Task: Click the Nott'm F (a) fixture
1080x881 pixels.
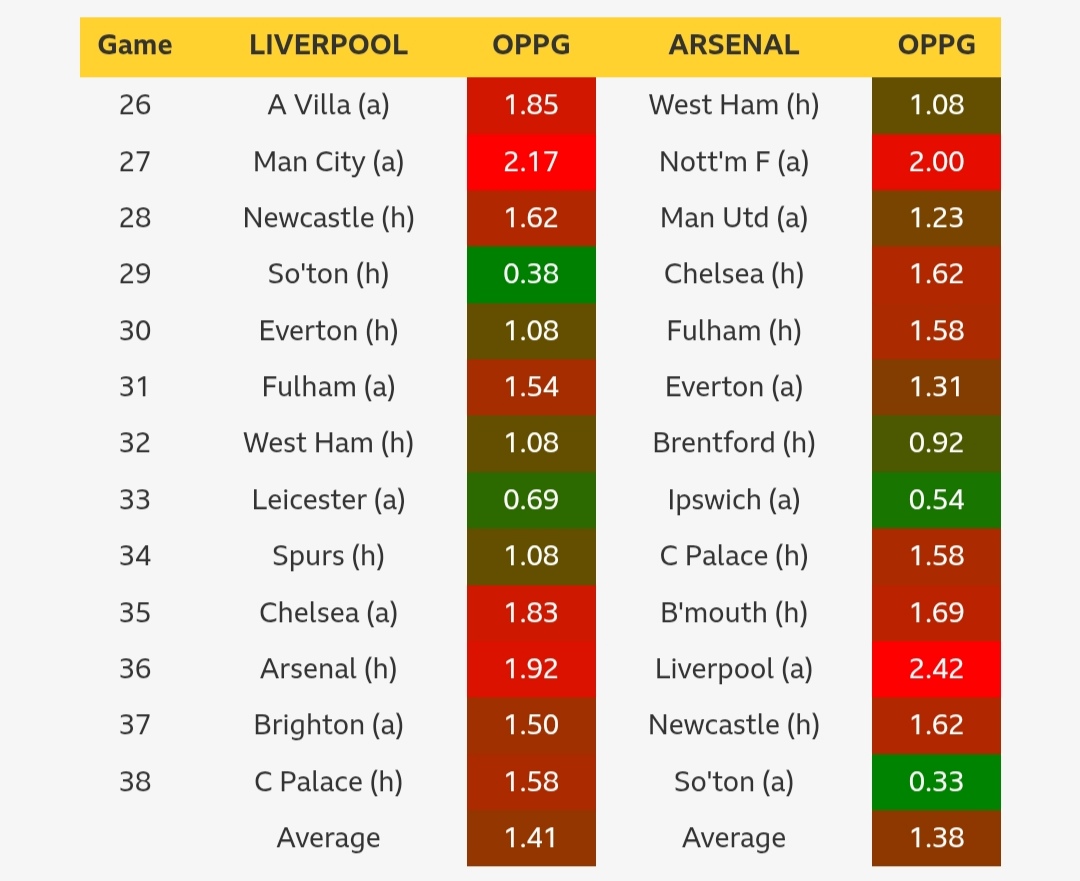Action: point(734,162)
